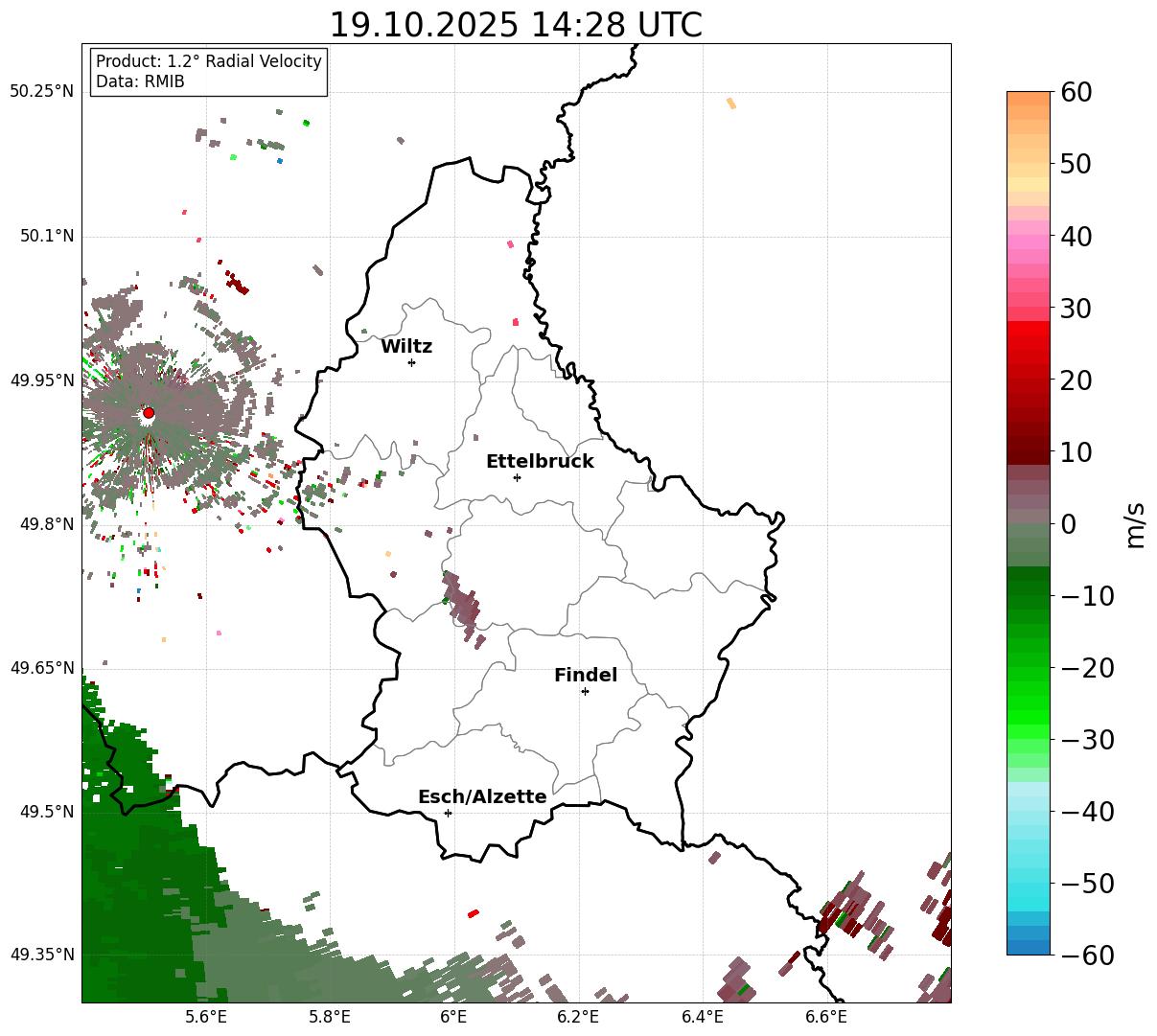Click the 5.6°E longitude label
This screenshot has height=1036, width=1157.
206,1018
